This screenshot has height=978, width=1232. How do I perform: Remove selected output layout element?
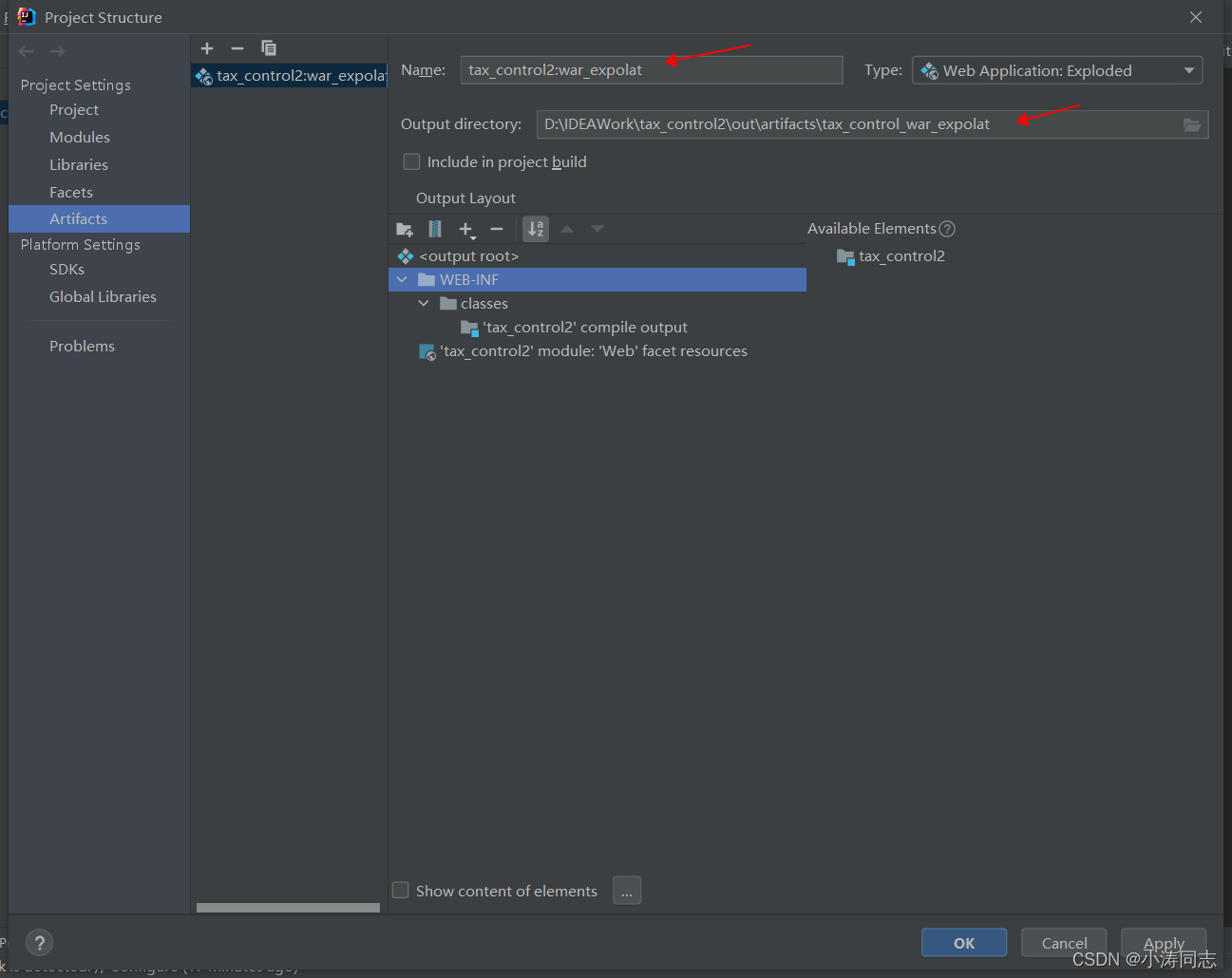(497, 229)
